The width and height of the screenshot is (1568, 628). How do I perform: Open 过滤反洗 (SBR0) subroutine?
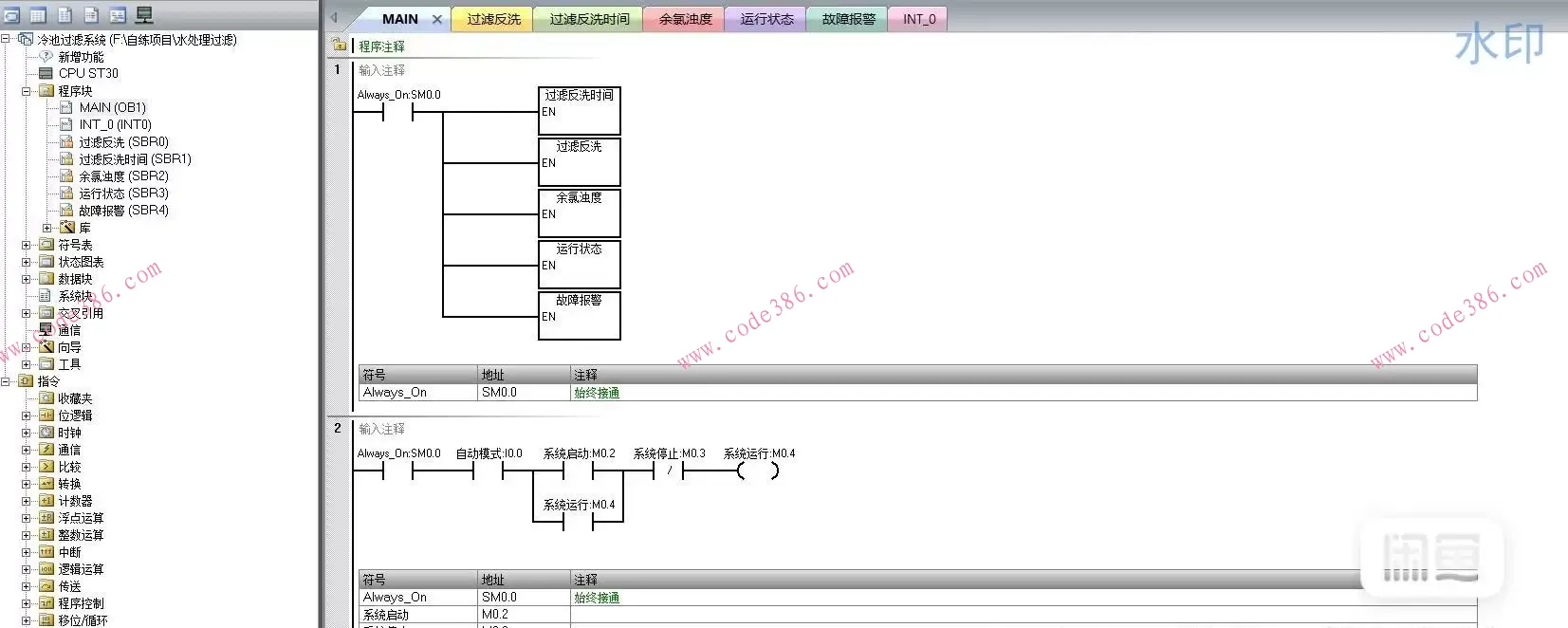tap(123, 141)
